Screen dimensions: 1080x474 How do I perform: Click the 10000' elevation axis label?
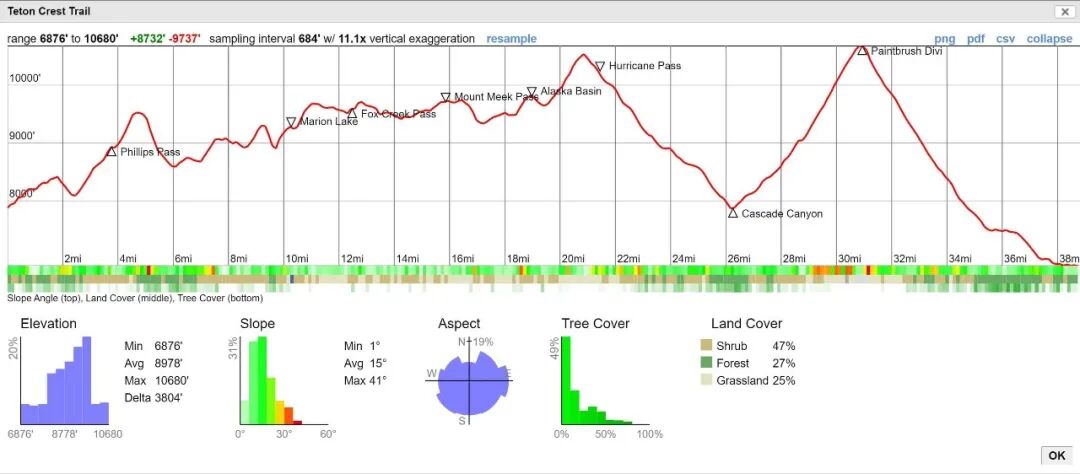[x=25, y=79]
